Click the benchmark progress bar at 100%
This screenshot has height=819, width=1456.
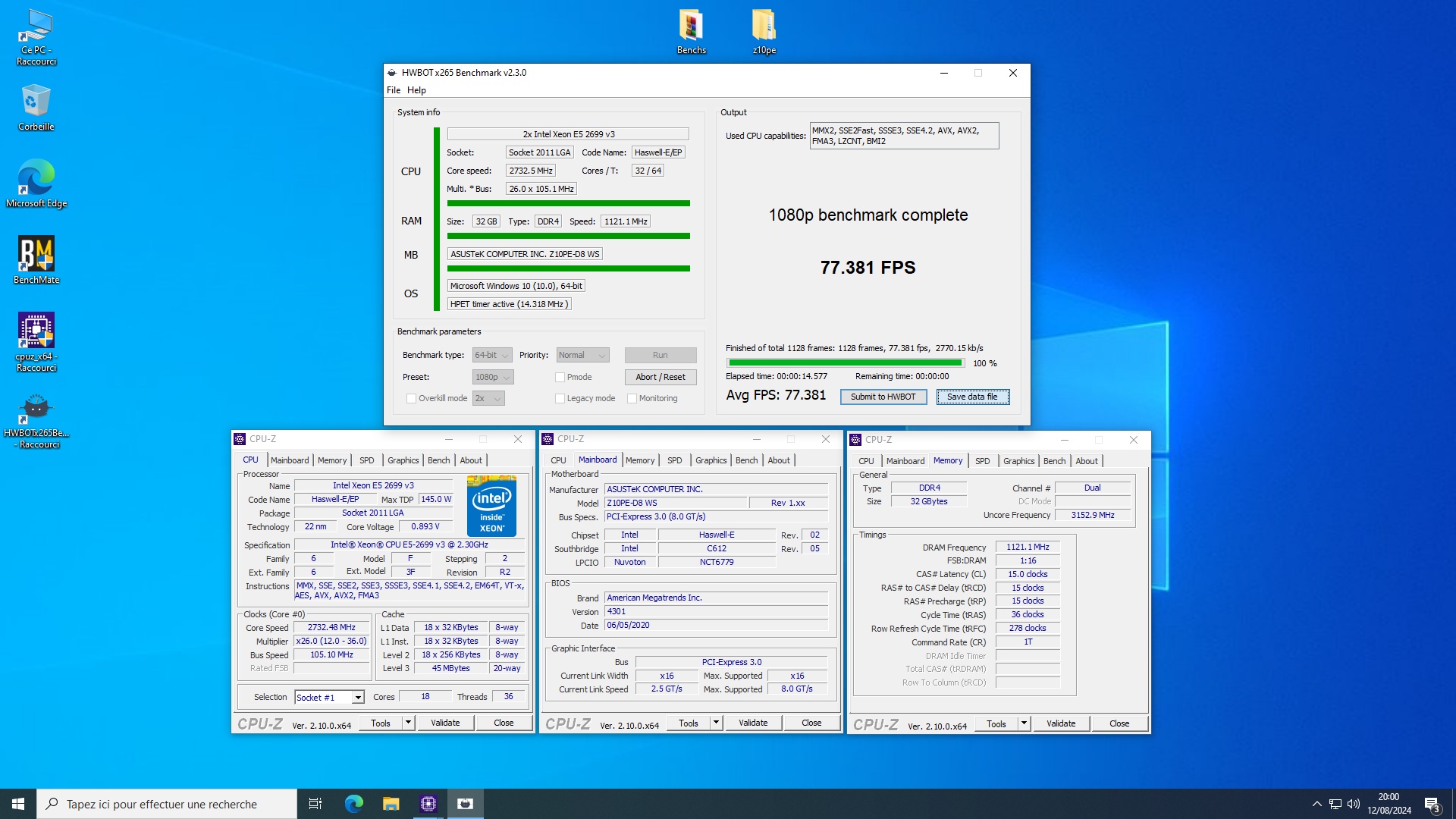(x=845, y=363)
